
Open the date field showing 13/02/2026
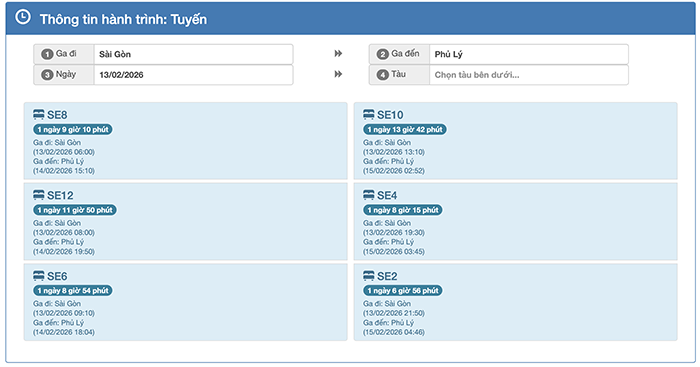pos(193,75)
